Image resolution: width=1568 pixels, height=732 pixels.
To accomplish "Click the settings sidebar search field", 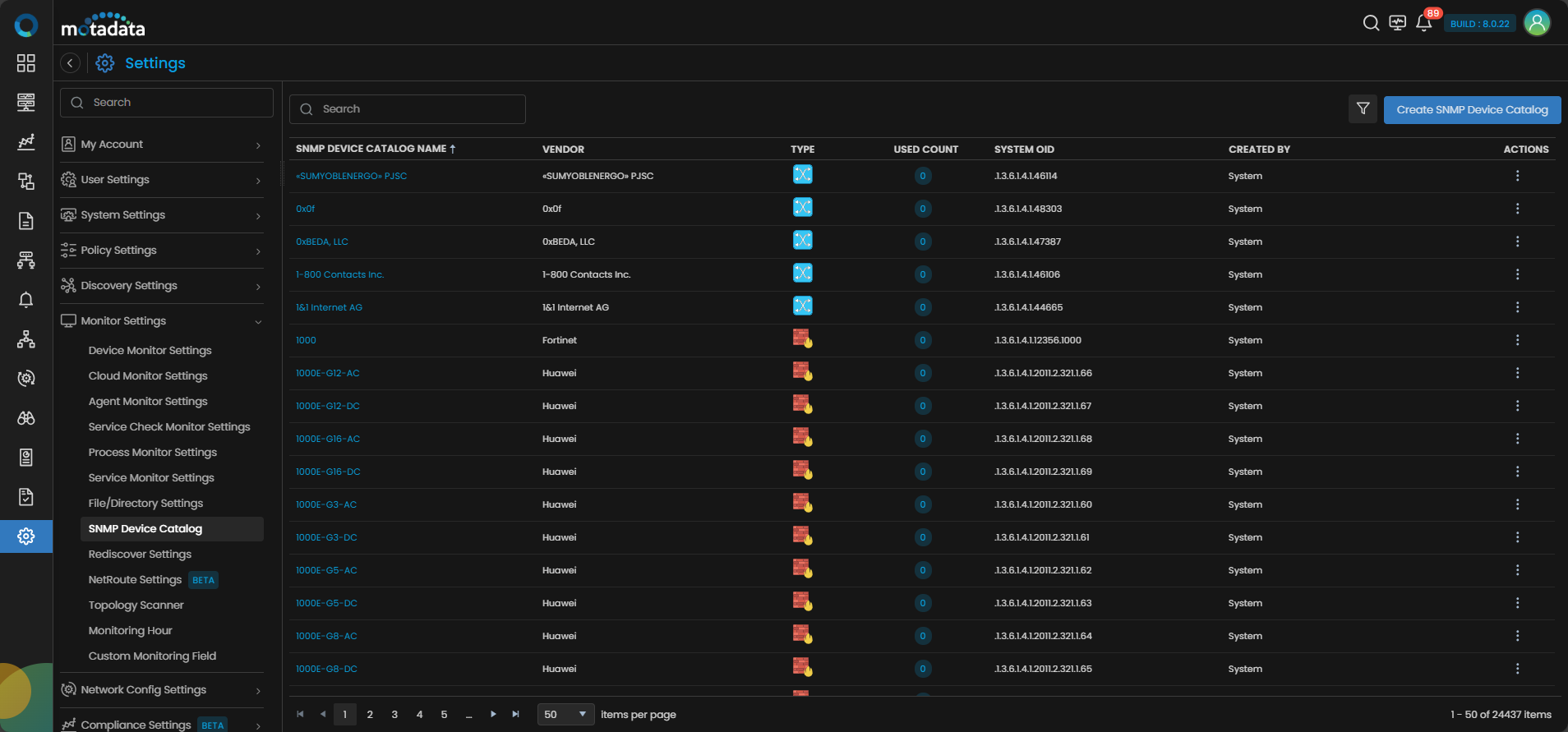I will pyautogui.click(x=167, y=103).
